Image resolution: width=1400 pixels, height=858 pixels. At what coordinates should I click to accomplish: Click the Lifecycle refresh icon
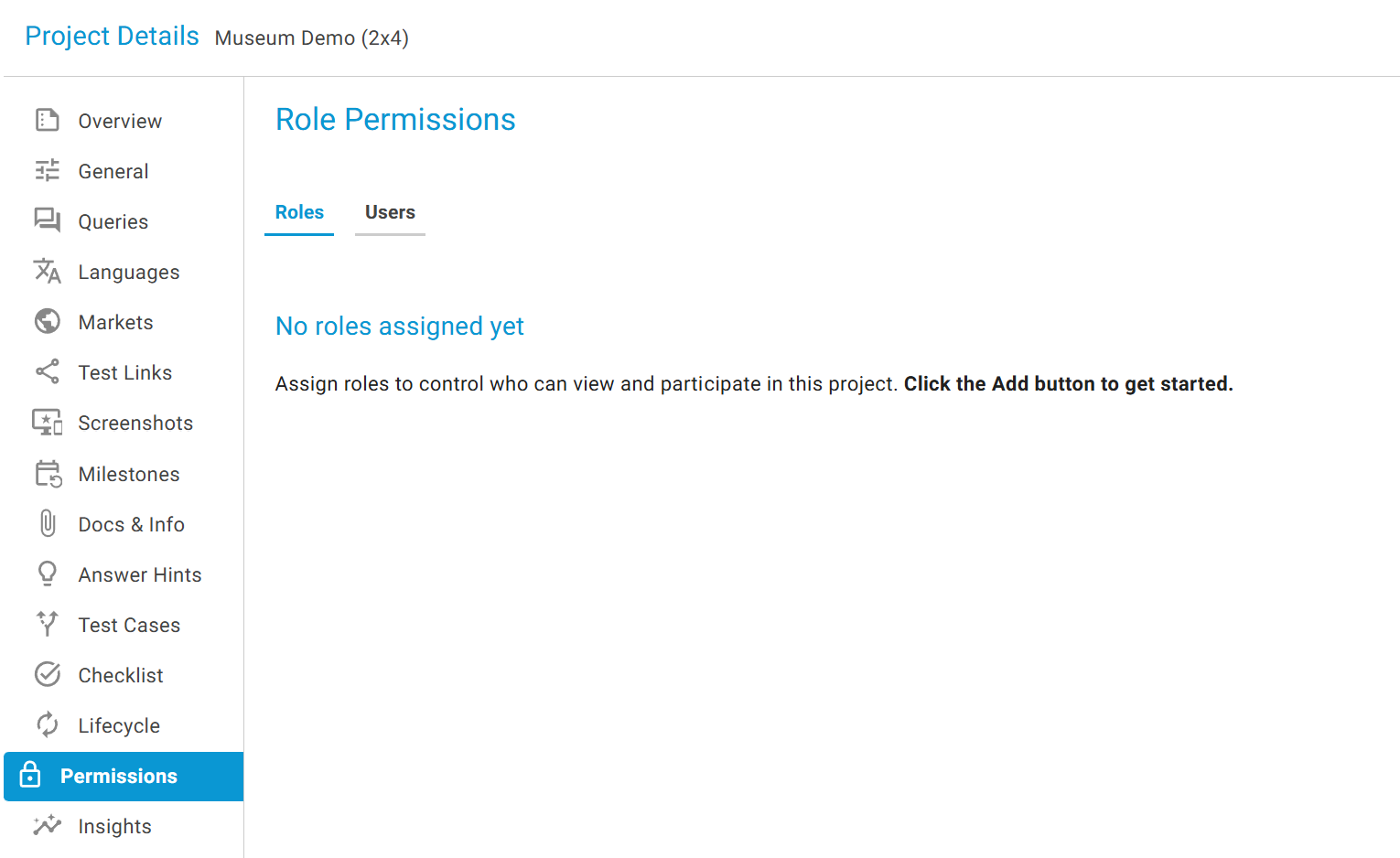pyautogui.click(x=48, y=725)
